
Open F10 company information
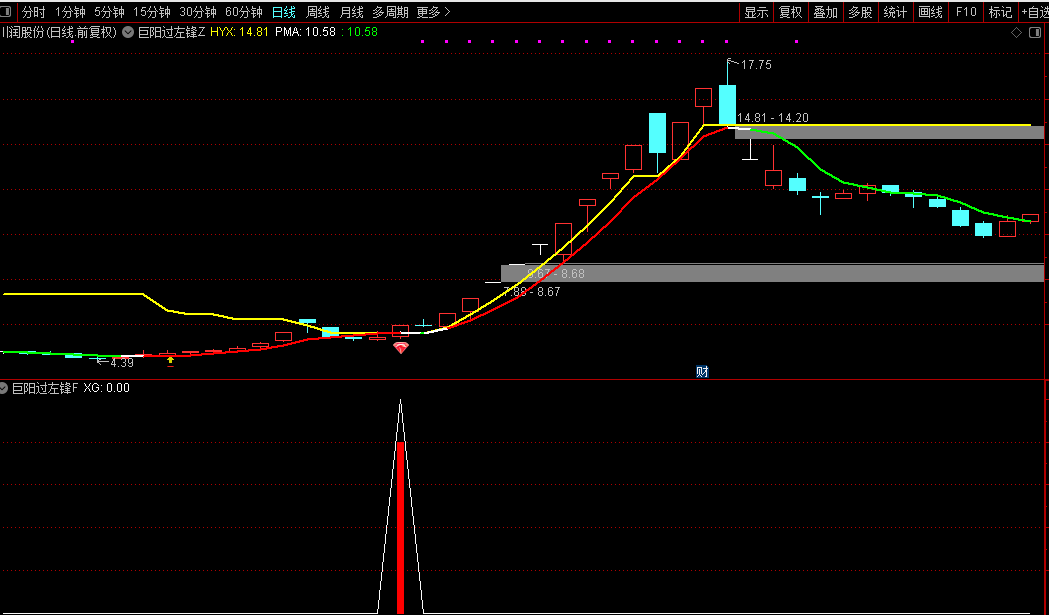coord(966,12)
